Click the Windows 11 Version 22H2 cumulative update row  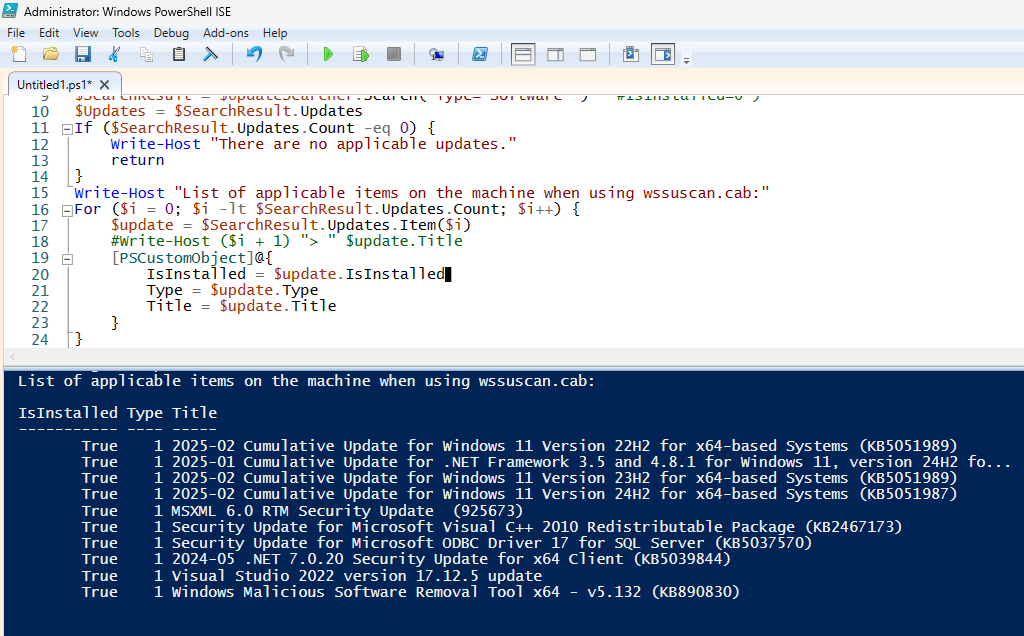[x=519, y=446]
